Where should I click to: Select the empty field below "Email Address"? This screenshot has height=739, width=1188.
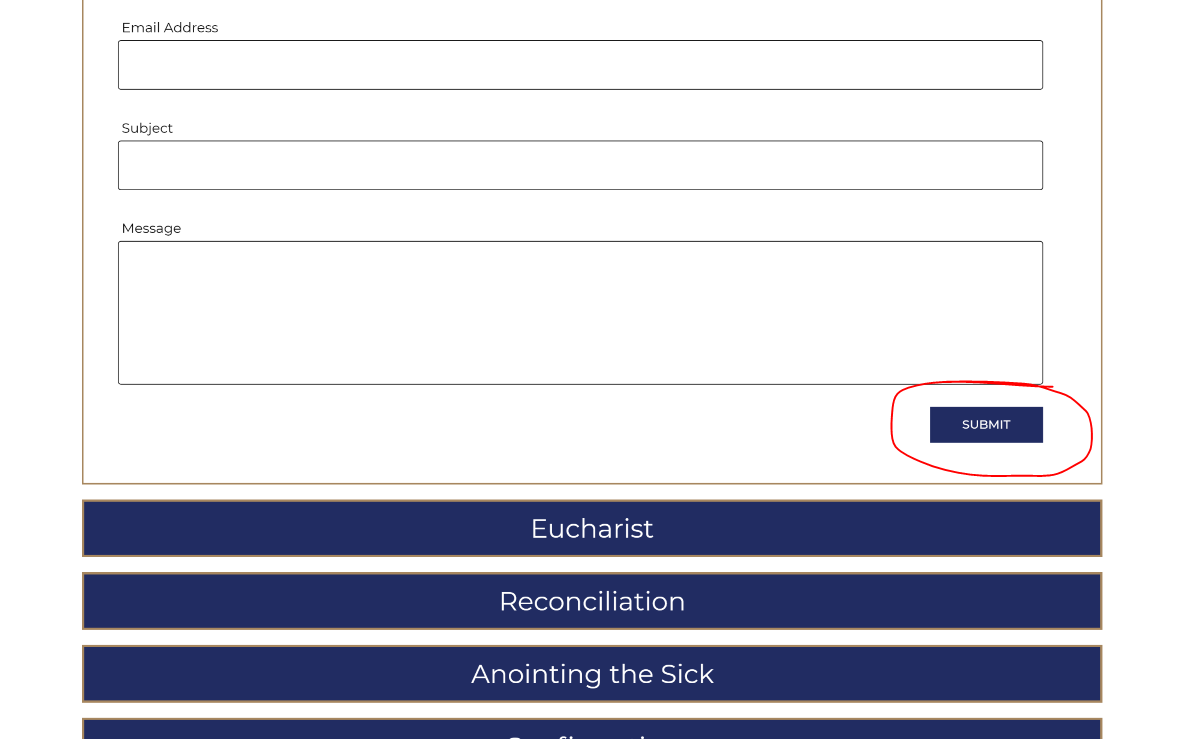point(580,65)
